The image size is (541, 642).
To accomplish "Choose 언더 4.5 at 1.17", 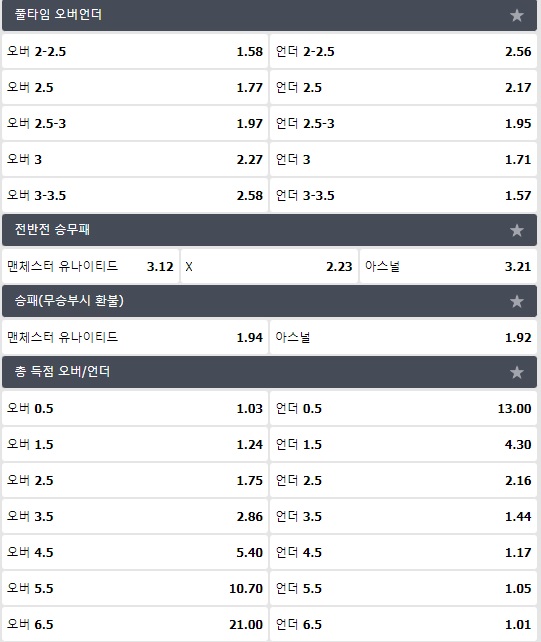I will (403, 552).
